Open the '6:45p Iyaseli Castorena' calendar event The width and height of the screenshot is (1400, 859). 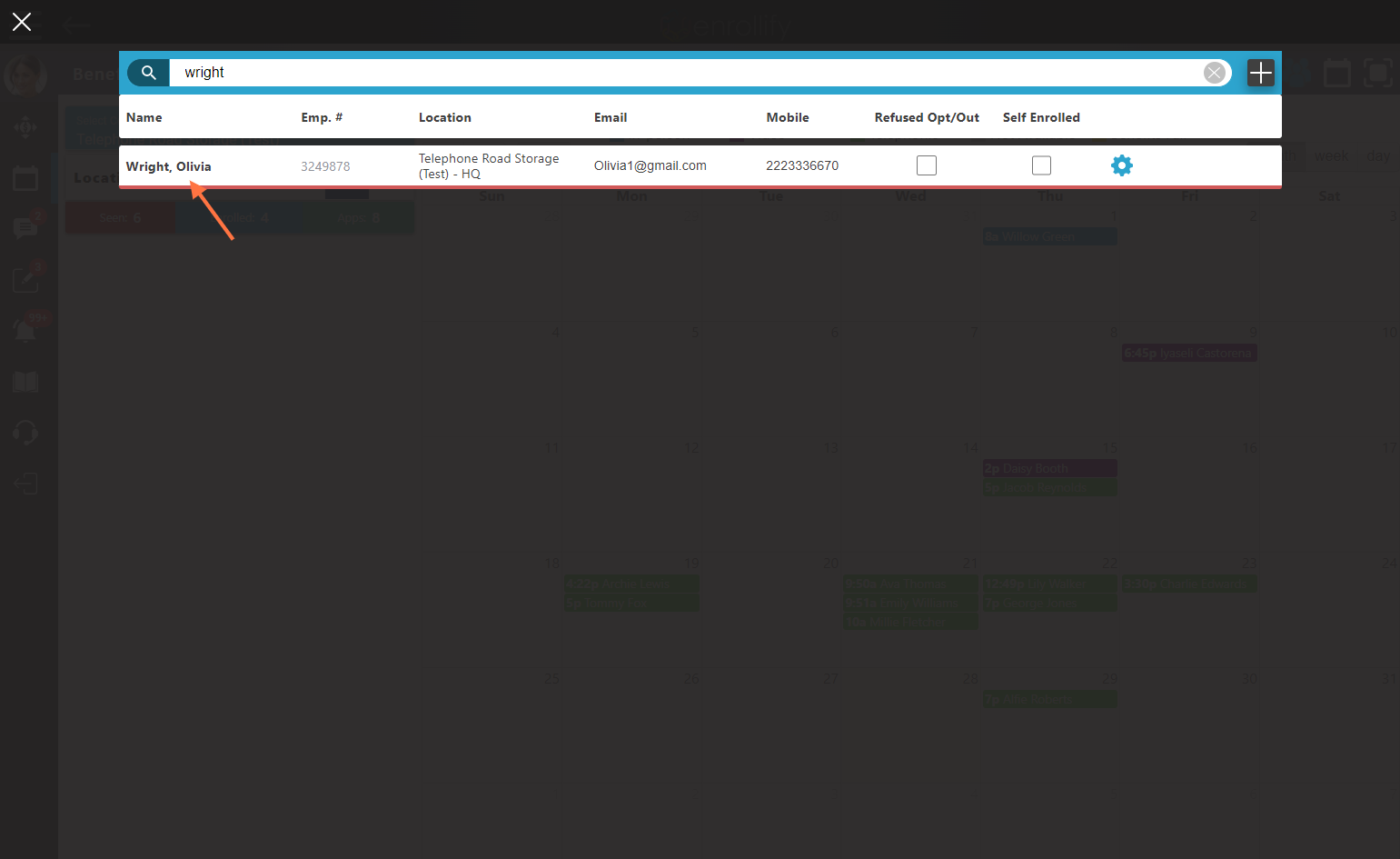tap(1189, 353)
